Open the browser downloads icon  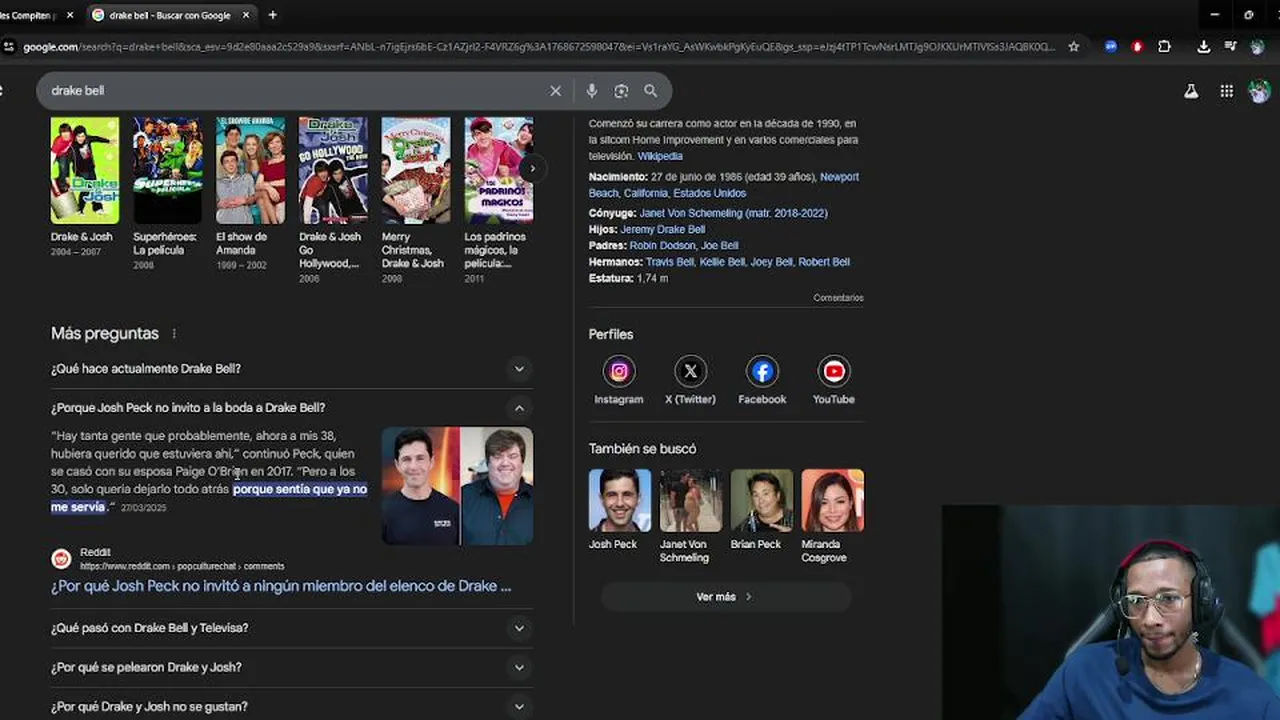pyautogui.click(x=1203, y=46)
